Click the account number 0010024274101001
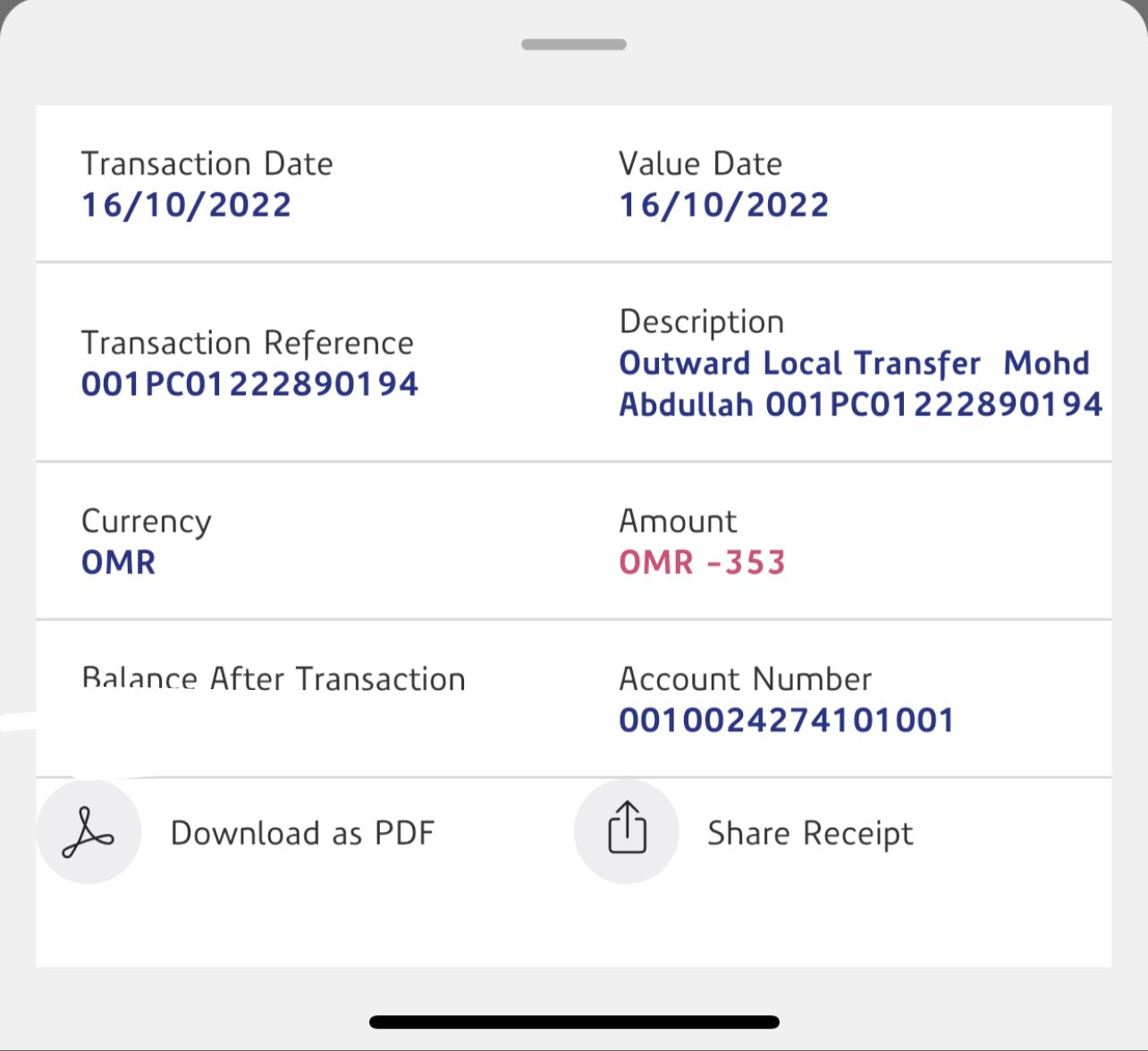 (x=786, y=720)
